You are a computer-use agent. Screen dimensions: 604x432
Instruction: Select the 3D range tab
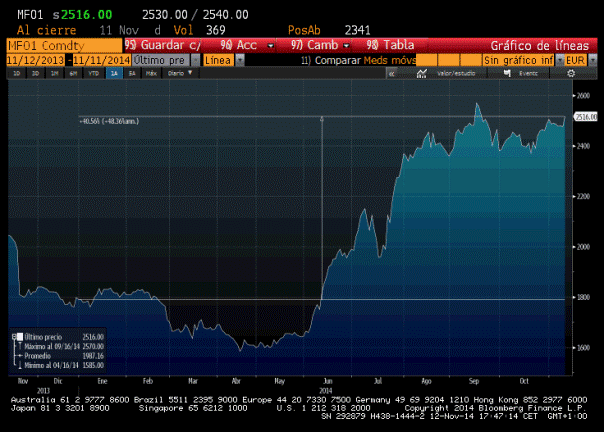click(x=35, y=73)
